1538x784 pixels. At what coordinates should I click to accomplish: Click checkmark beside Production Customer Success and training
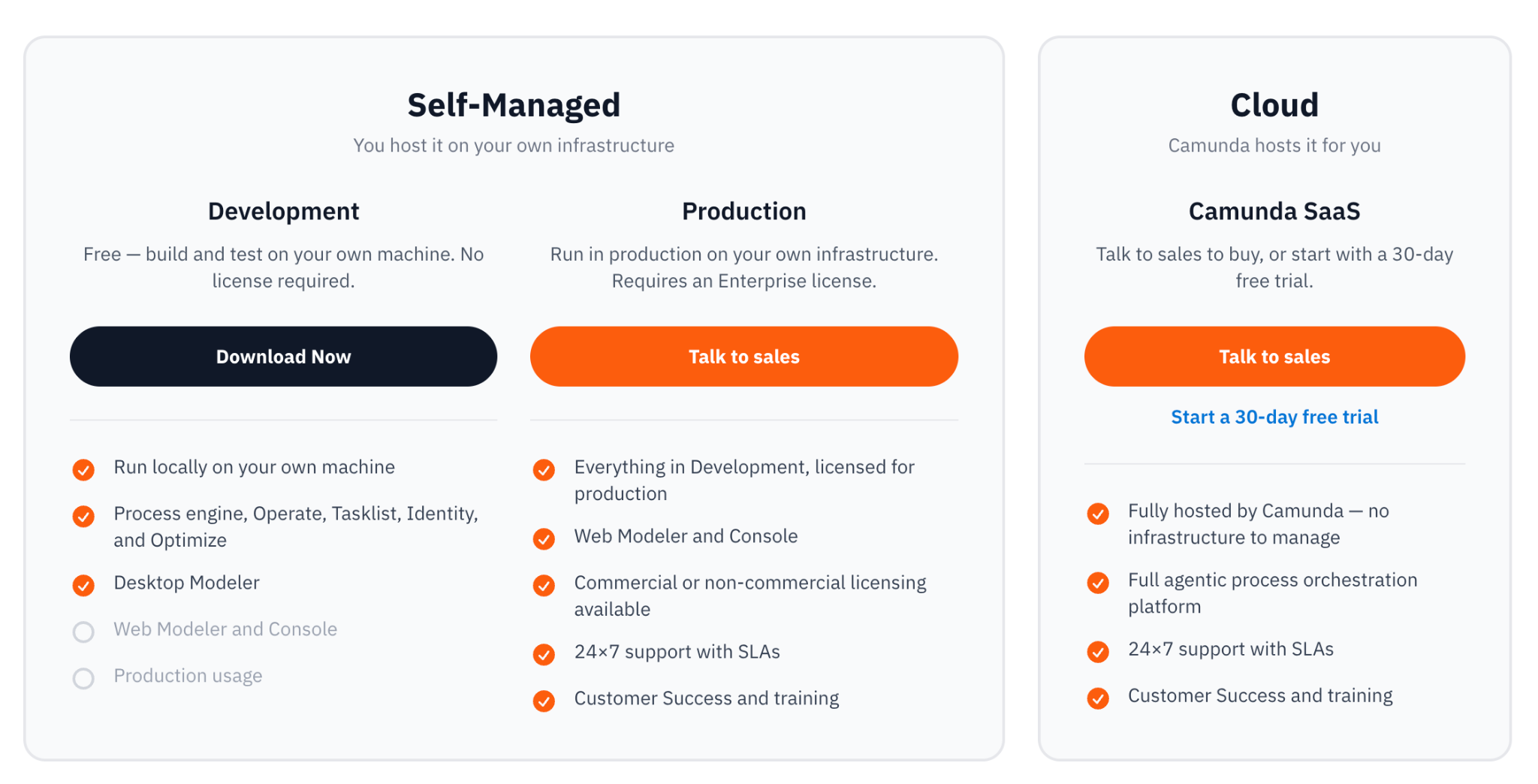coord(544,701)
